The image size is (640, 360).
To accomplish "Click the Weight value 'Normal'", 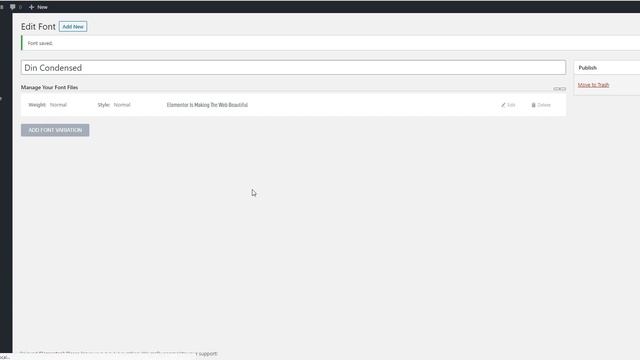I will (58, 105).
